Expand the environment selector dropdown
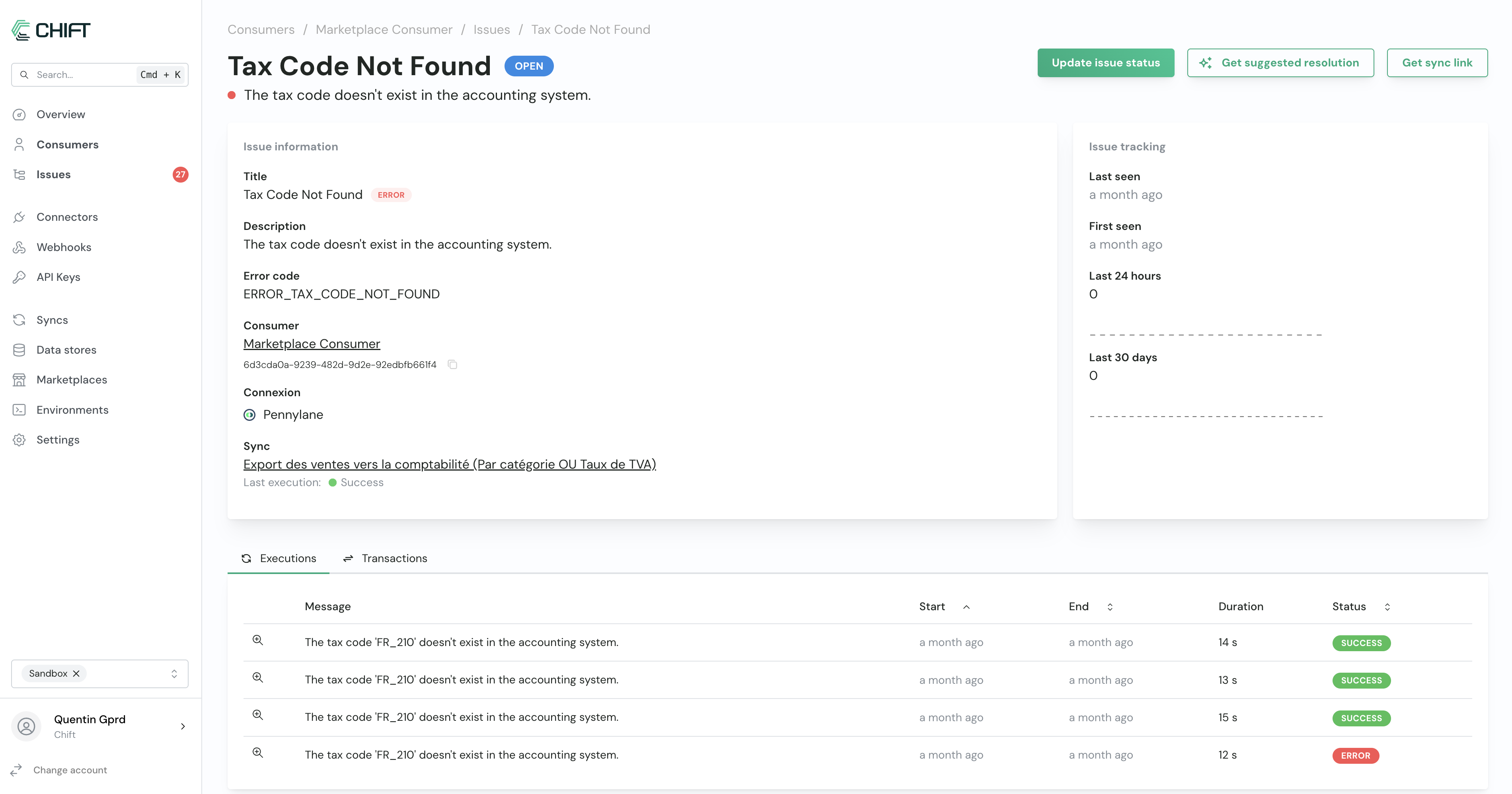 click(x=174, y=674)
